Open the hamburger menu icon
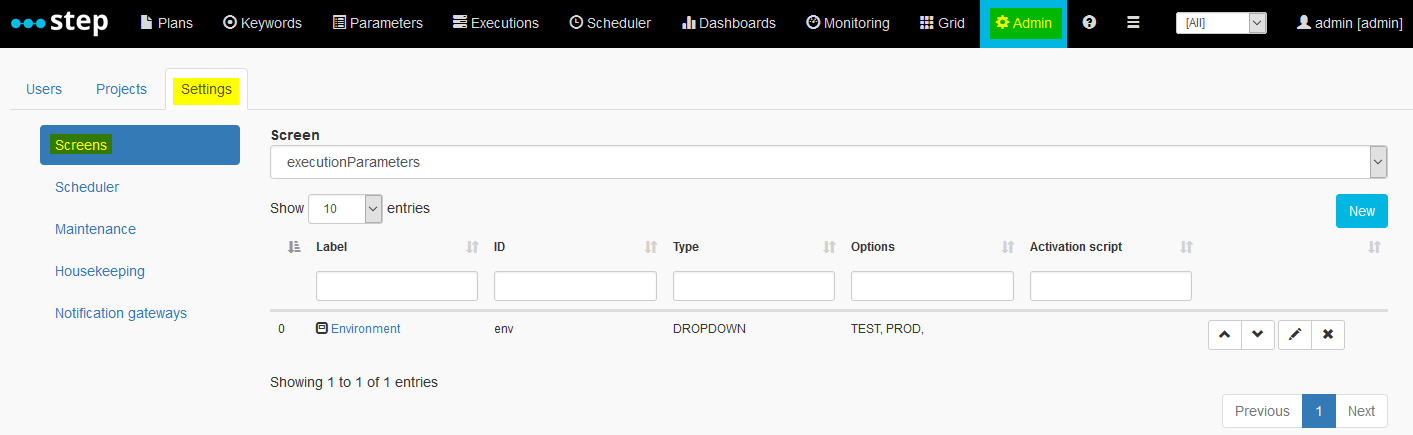The height and width of the screenshot is (435, 1413). (1133, 22)
